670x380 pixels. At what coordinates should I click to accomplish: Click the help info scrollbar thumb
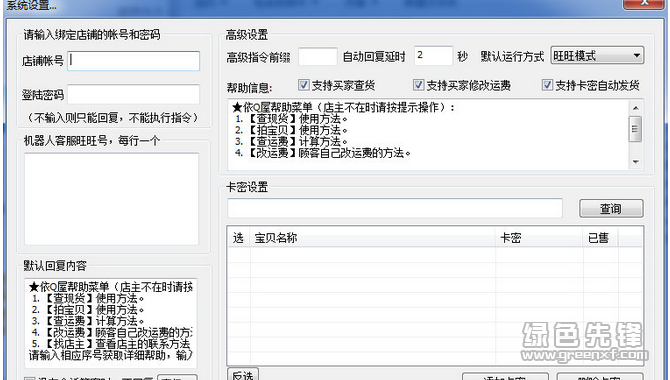click(635, 129)
